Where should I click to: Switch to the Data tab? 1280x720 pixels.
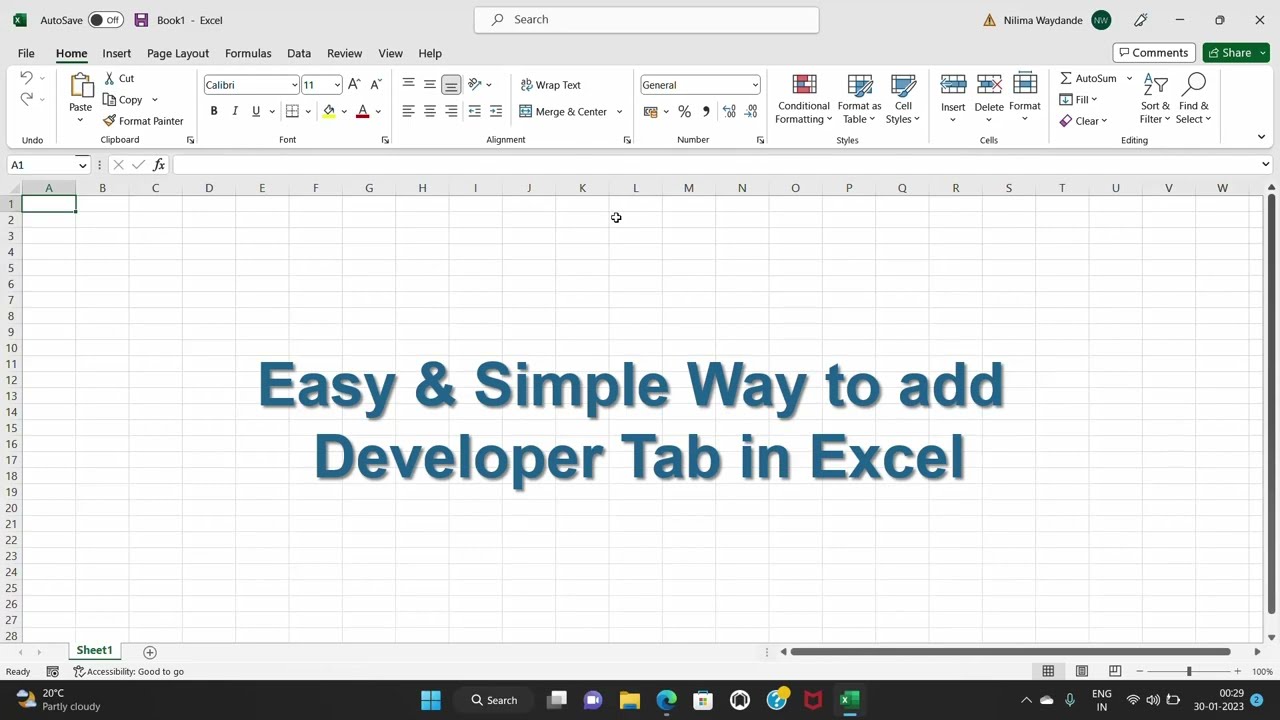(x=299, y=53)
